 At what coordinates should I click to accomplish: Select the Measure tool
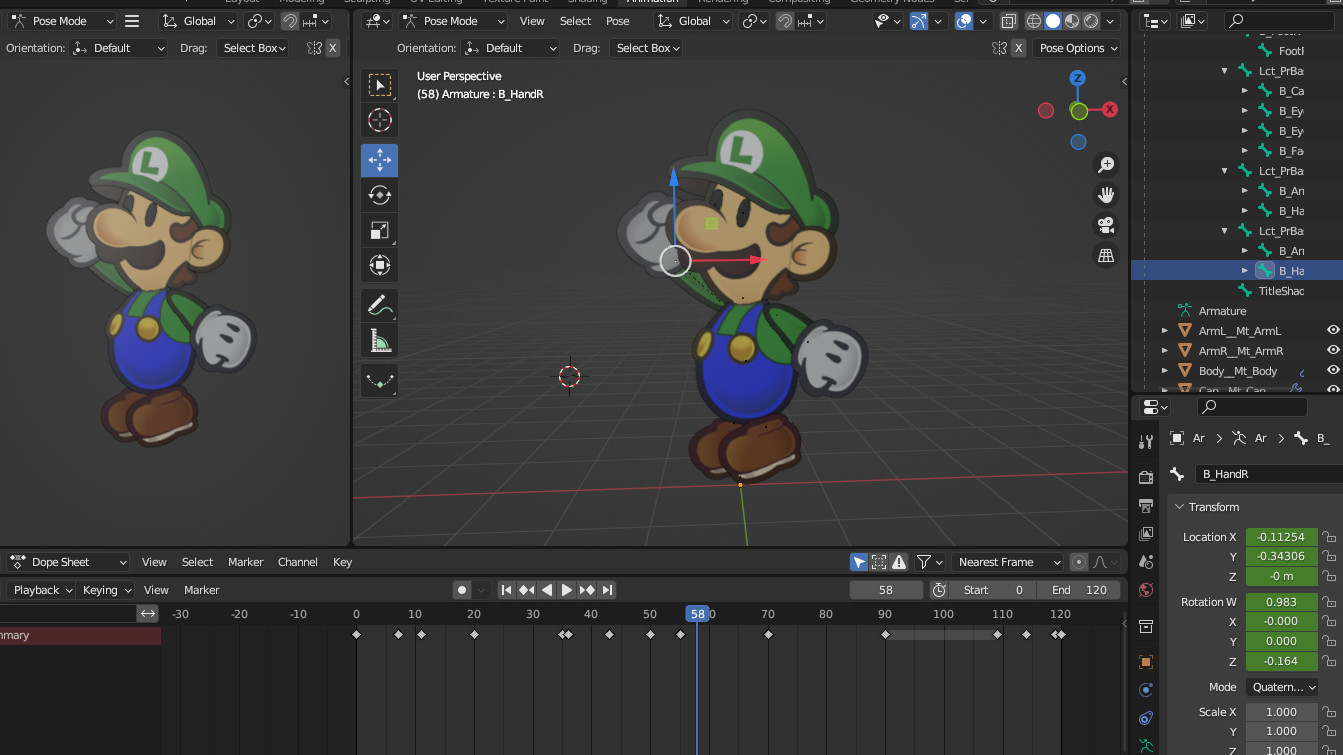(x=379, y=338)
